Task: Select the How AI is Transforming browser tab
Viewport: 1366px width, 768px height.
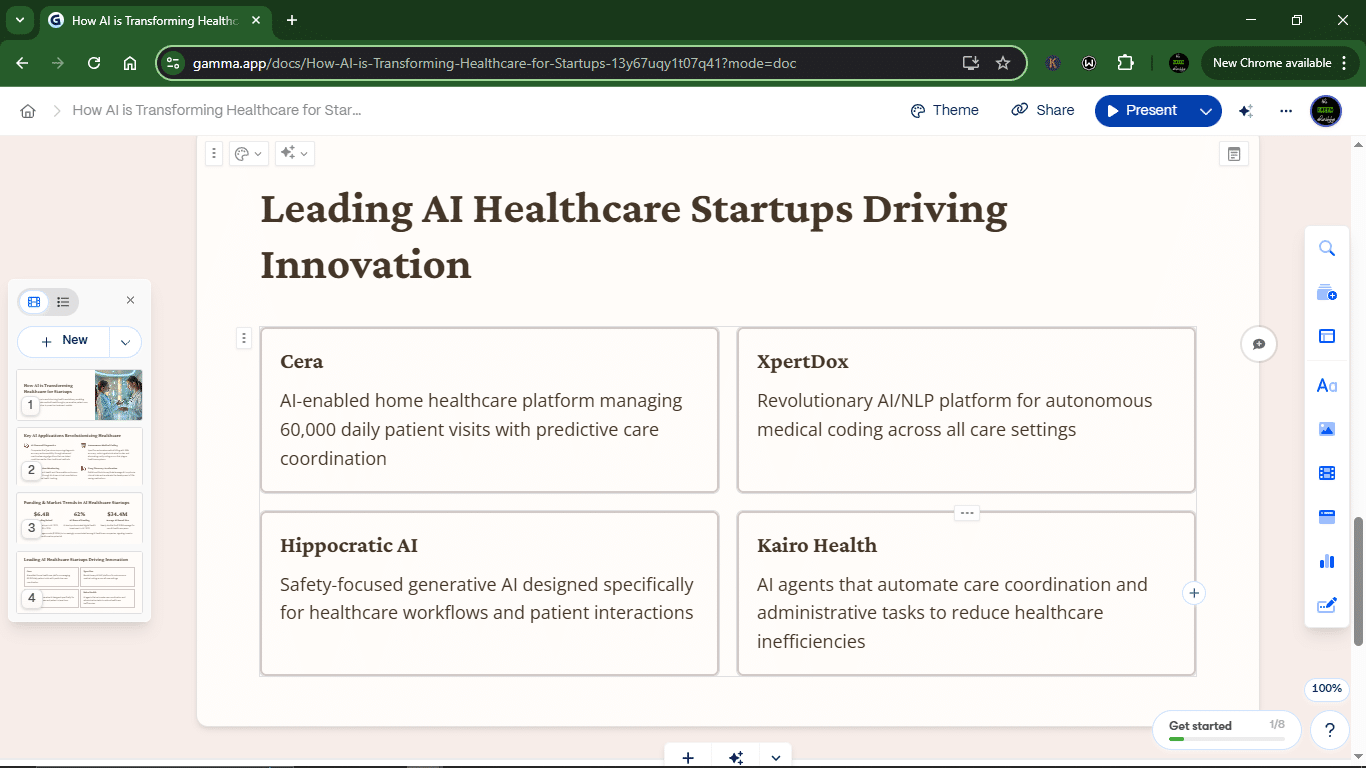Action: [155, 20]
